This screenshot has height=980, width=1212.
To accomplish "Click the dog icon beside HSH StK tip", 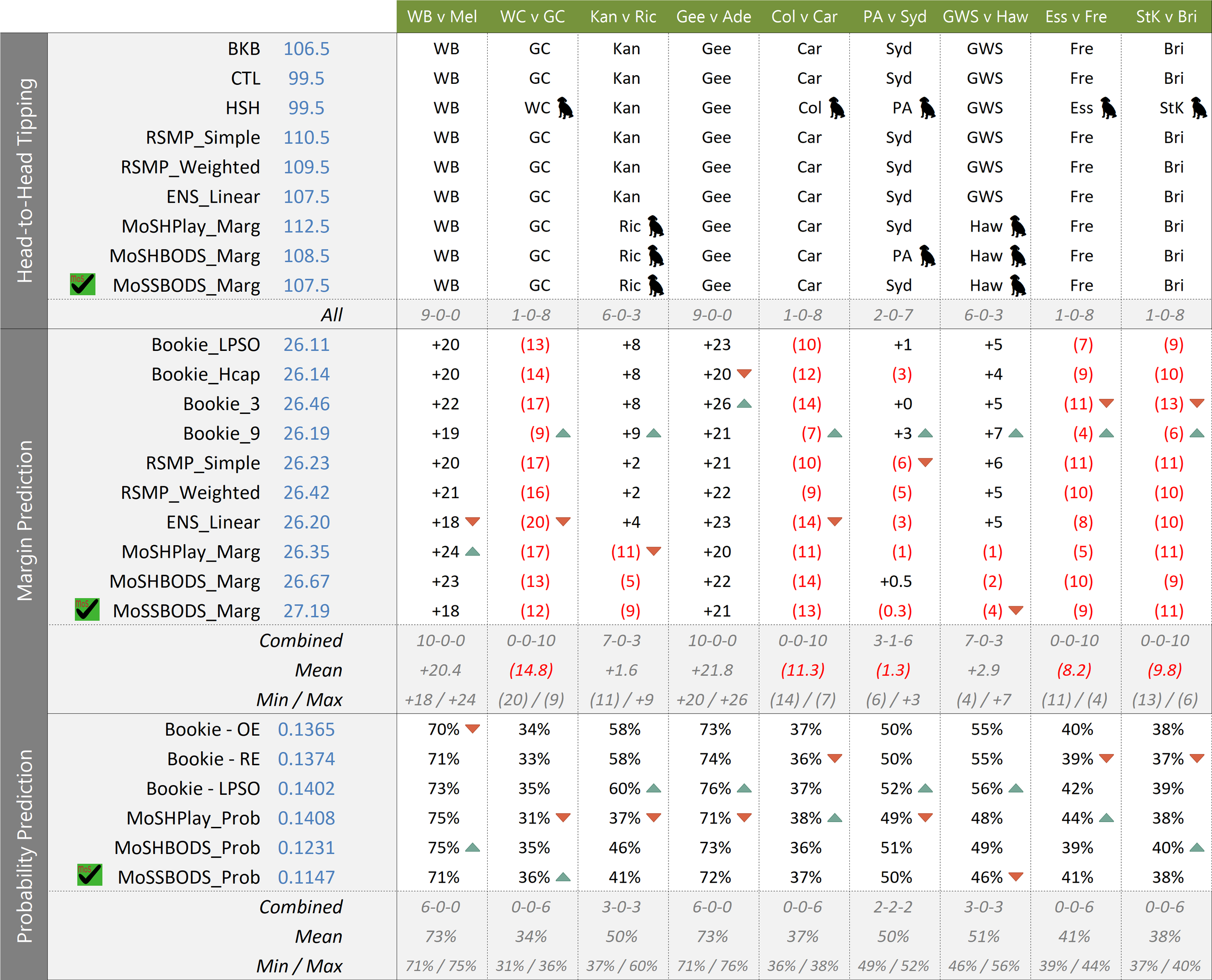I will click(x=1198, y=108).
